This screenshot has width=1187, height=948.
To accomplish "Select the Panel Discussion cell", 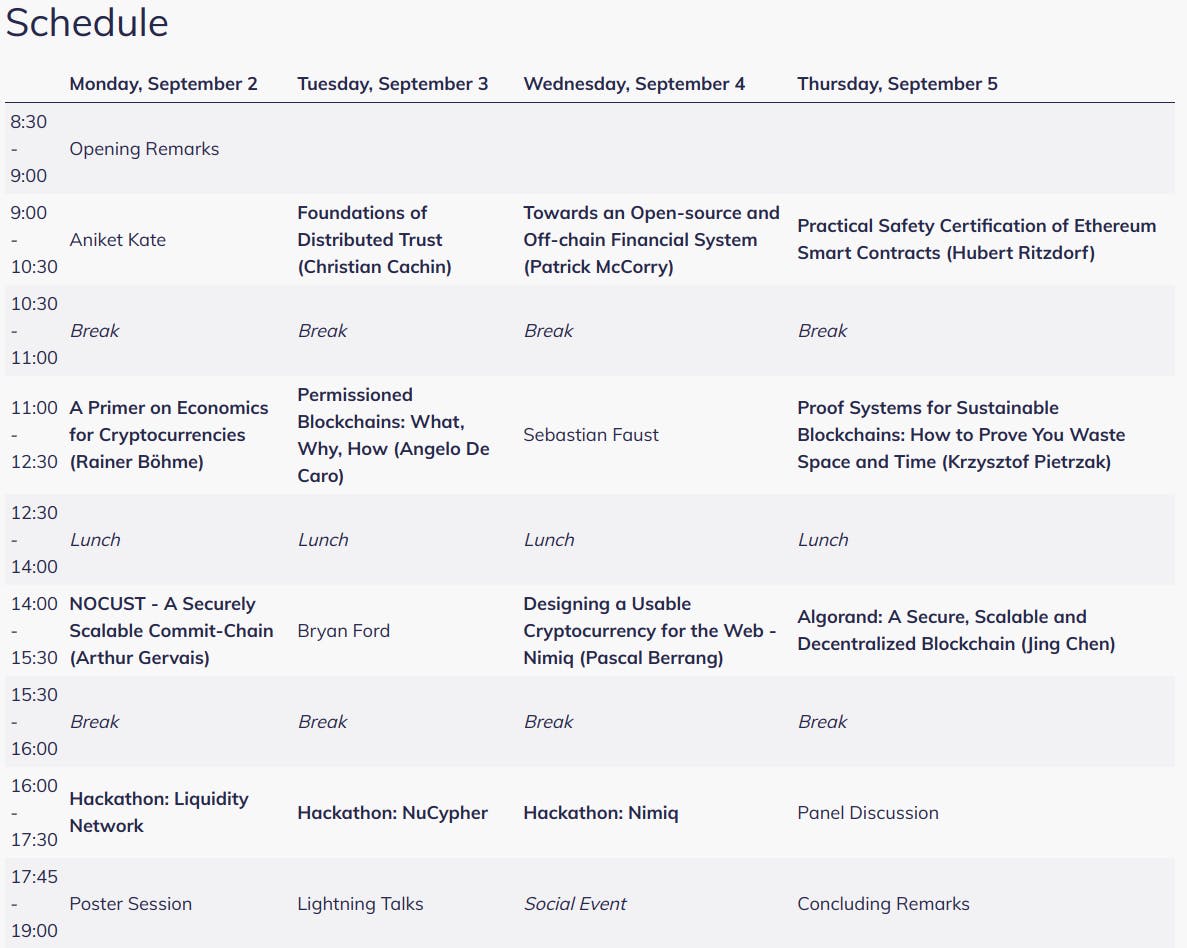I will [x=868, y=812].
